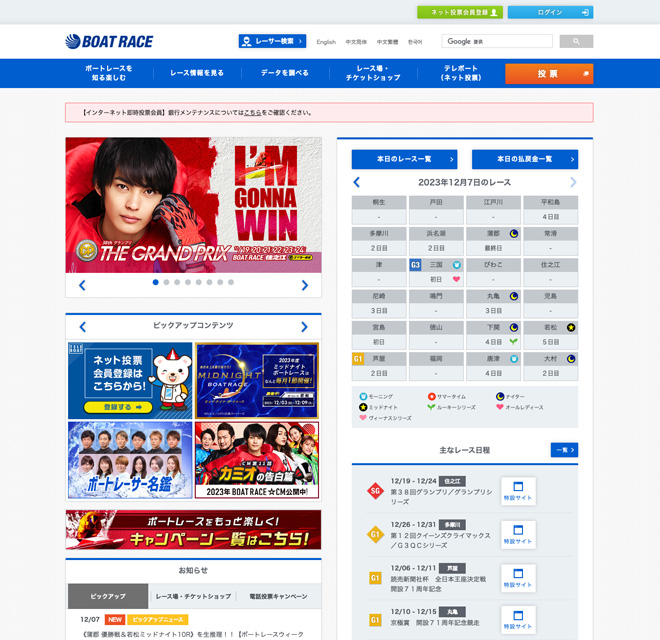Click the moon icon next to 丸亀

(514, 296)
